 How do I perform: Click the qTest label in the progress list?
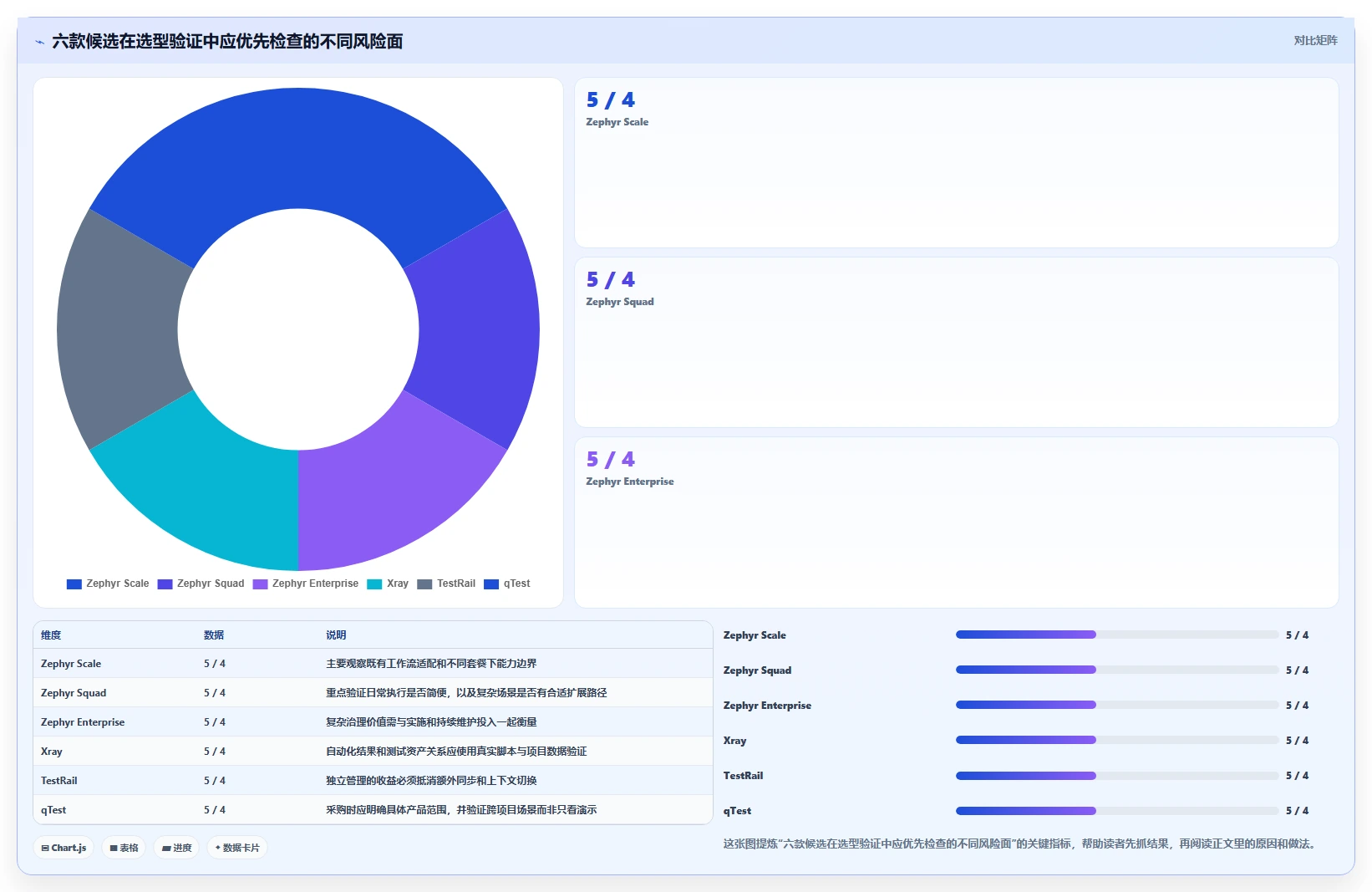[737, 811]
